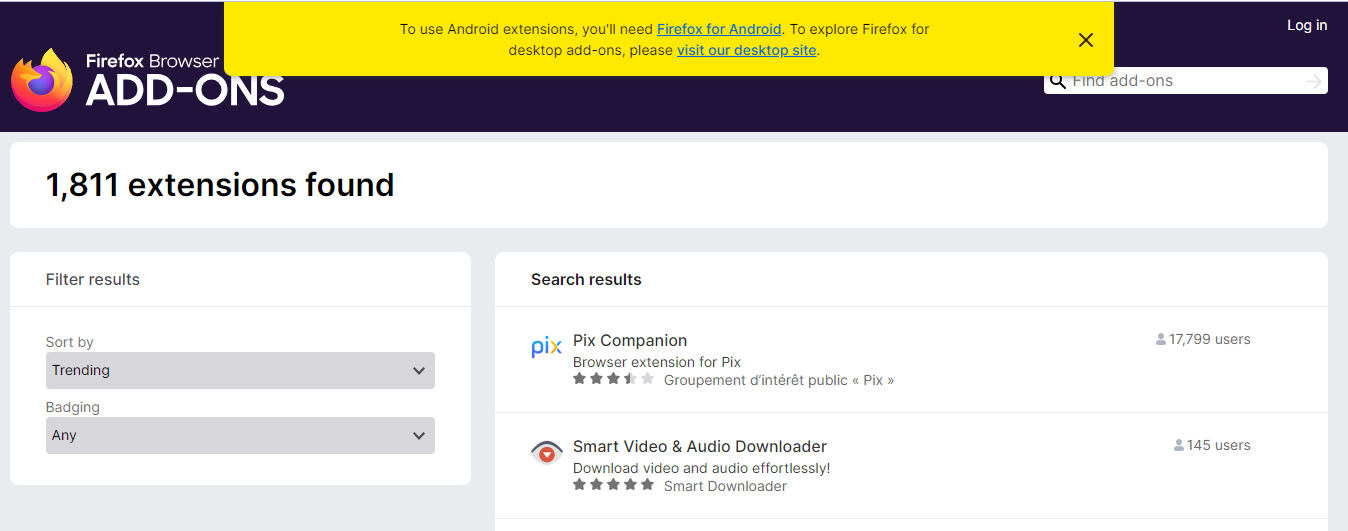Focus the Find add-ons search field
Screen dimensions: 1348x531
tap(1185, 81)
